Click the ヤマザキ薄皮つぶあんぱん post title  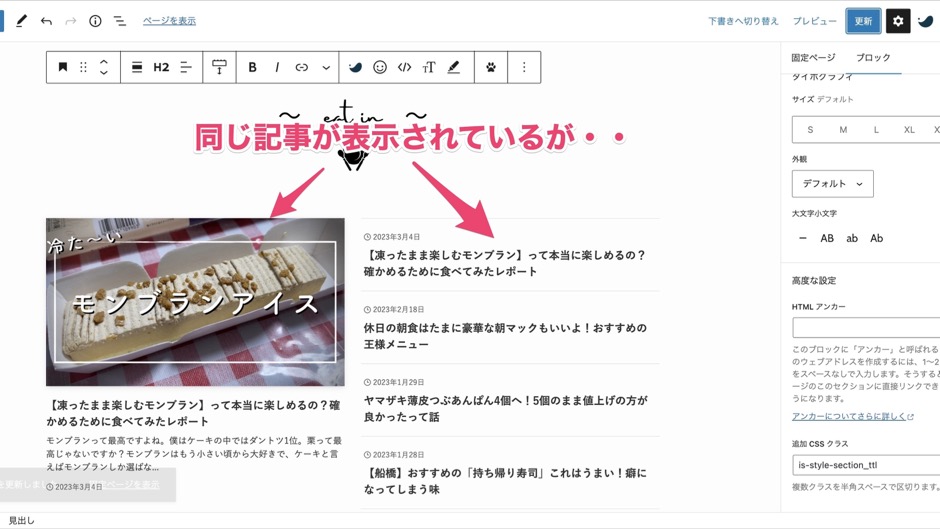coord(505,408)
